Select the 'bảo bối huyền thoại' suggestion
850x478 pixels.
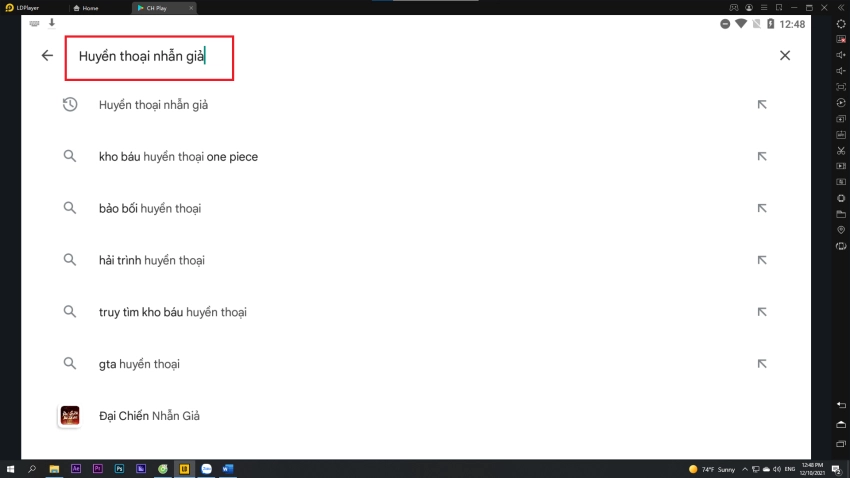150,208
